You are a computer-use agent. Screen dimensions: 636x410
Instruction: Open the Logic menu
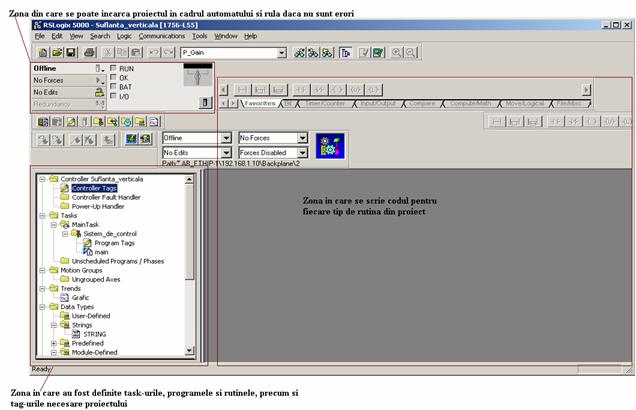(x=124, y=36)
